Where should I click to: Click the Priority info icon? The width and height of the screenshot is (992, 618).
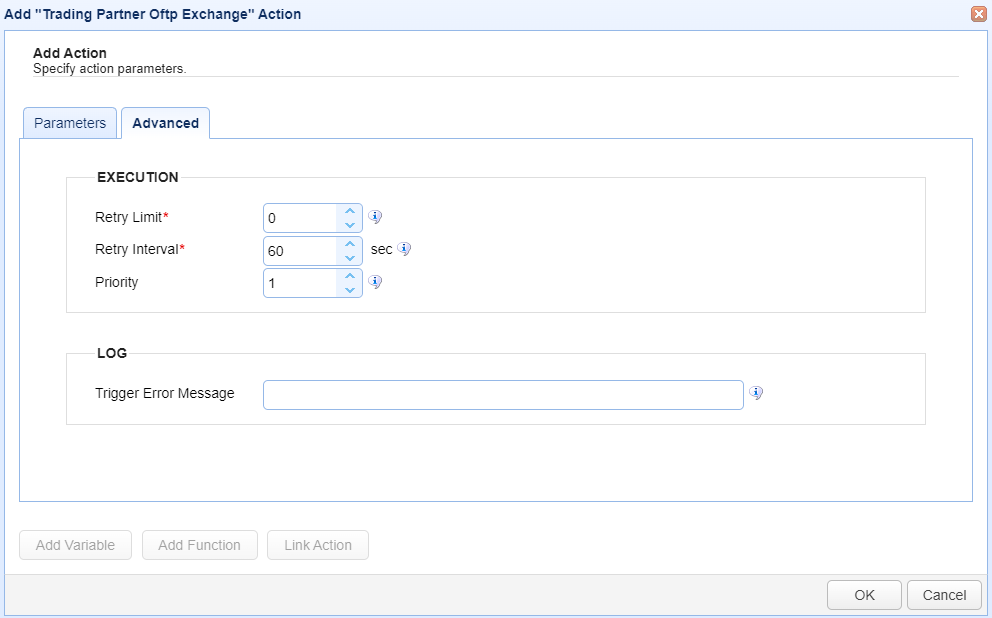(x=376, y=282)
